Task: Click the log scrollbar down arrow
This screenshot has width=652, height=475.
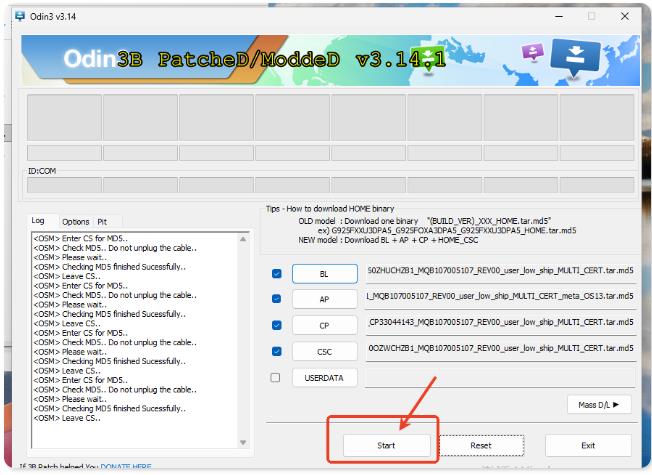Action: [x=243, y=443]
